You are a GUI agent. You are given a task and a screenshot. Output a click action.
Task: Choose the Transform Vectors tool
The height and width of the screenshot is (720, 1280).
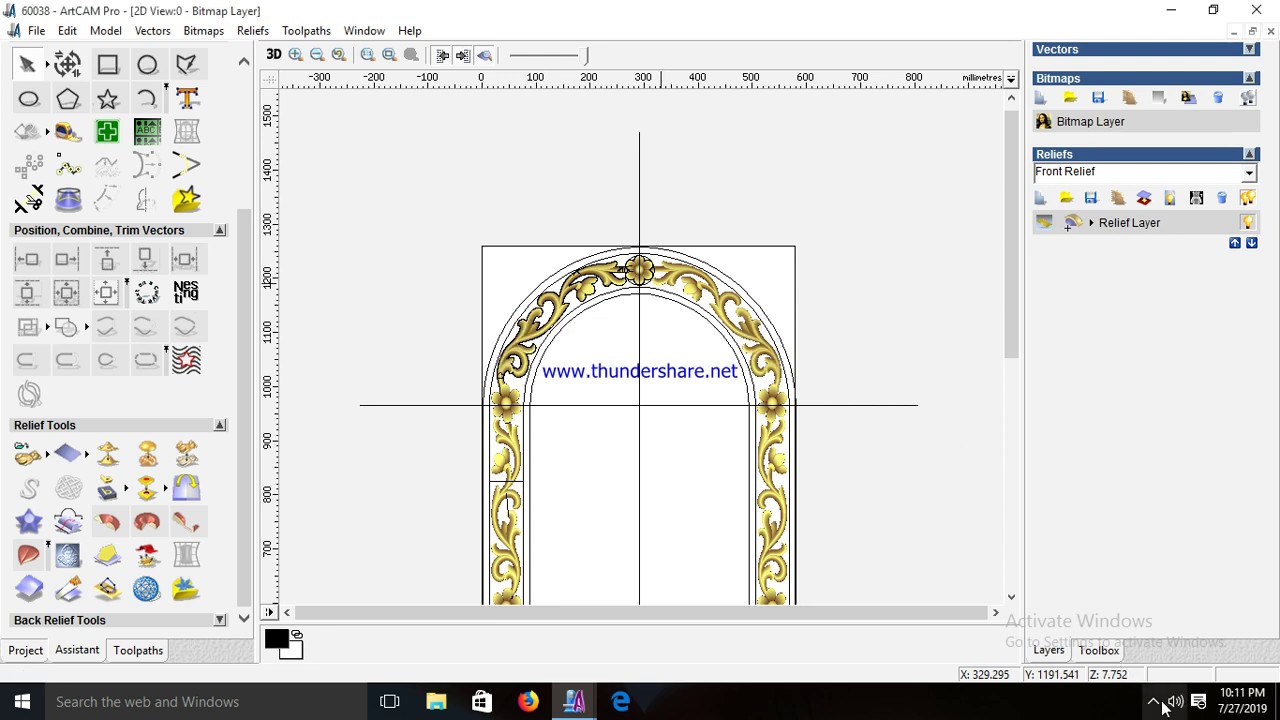(68, 65)
